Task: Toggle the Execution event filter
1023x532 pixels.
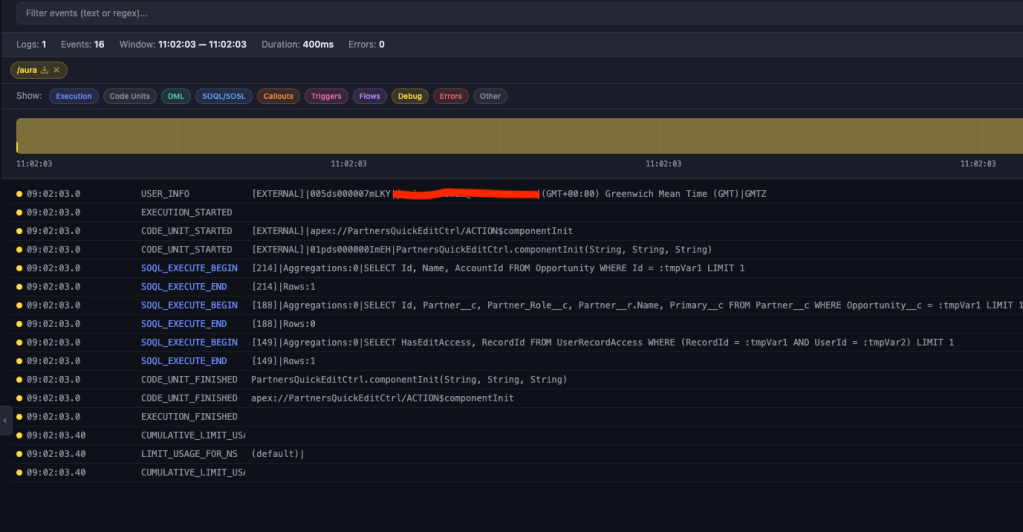Action: pos(73,96)
